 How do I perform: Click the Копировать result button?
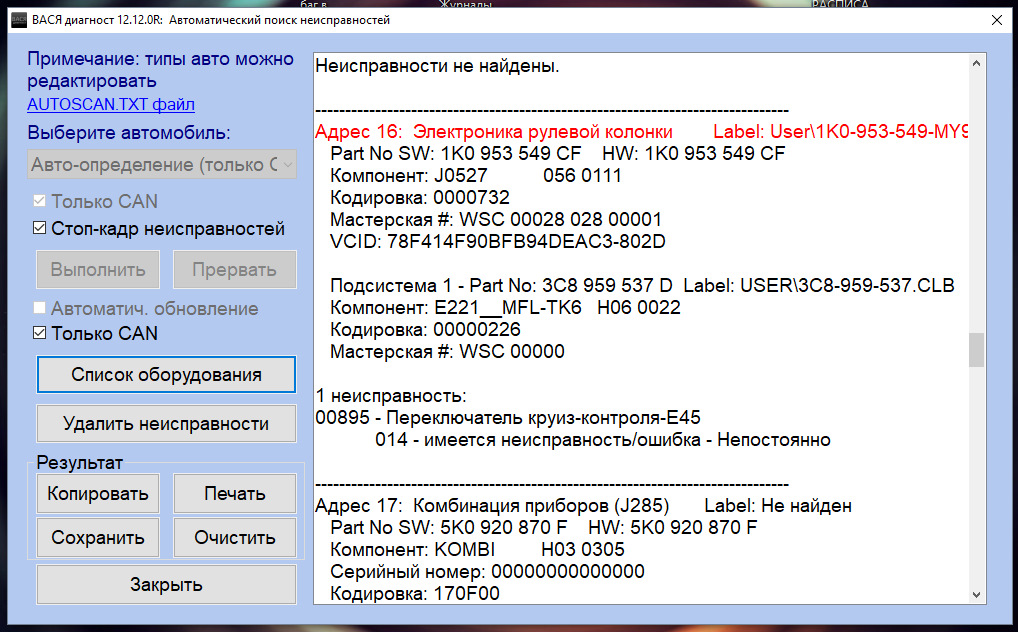point(98,494)
